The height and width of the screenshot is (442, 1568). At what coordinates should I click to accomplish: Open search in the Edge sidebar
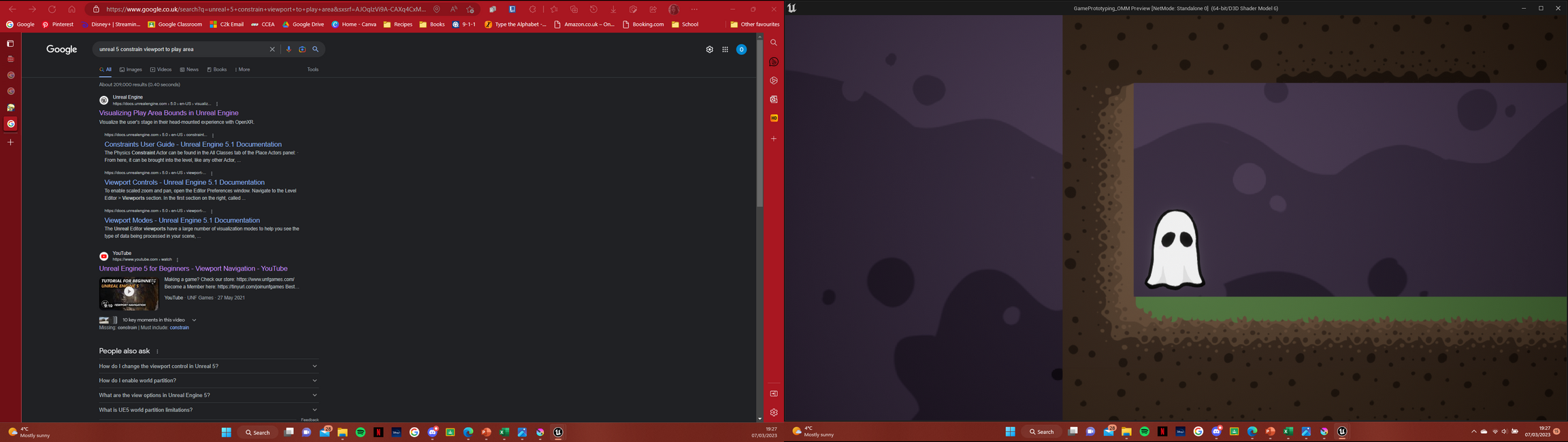(x=774, y=42)
